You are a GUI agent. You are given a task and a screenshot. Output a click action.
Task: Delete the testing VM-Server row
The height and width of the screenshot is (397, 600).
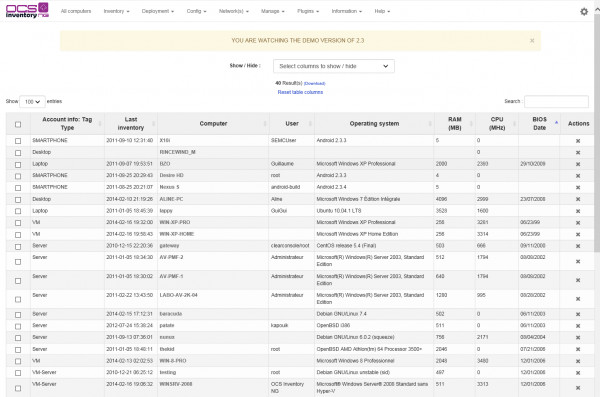tap(578, 373)
